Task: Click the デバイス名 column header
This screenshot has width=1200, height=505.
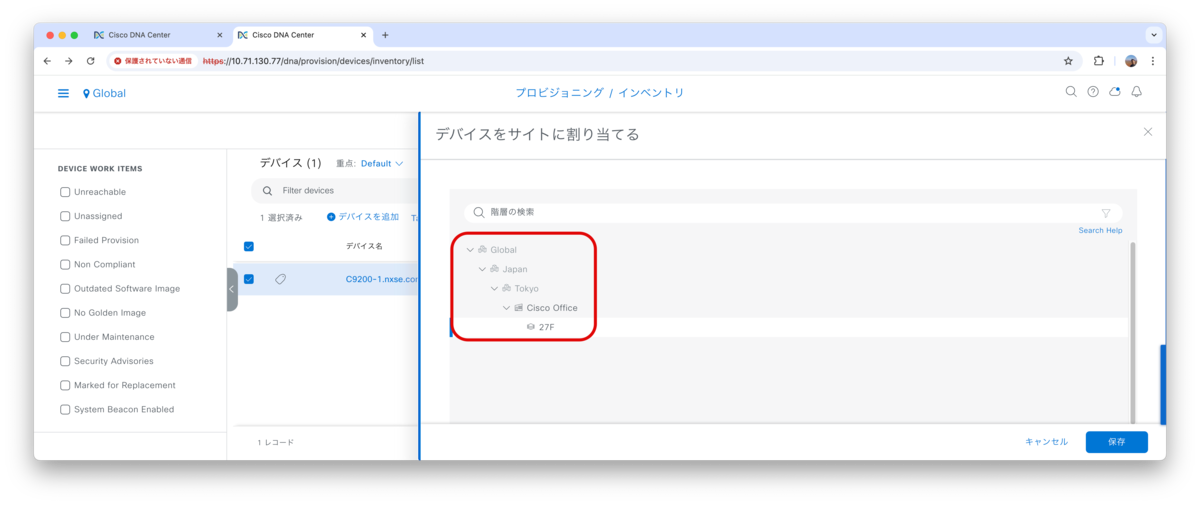Action: pyautogui.click(x=364, y=246)
